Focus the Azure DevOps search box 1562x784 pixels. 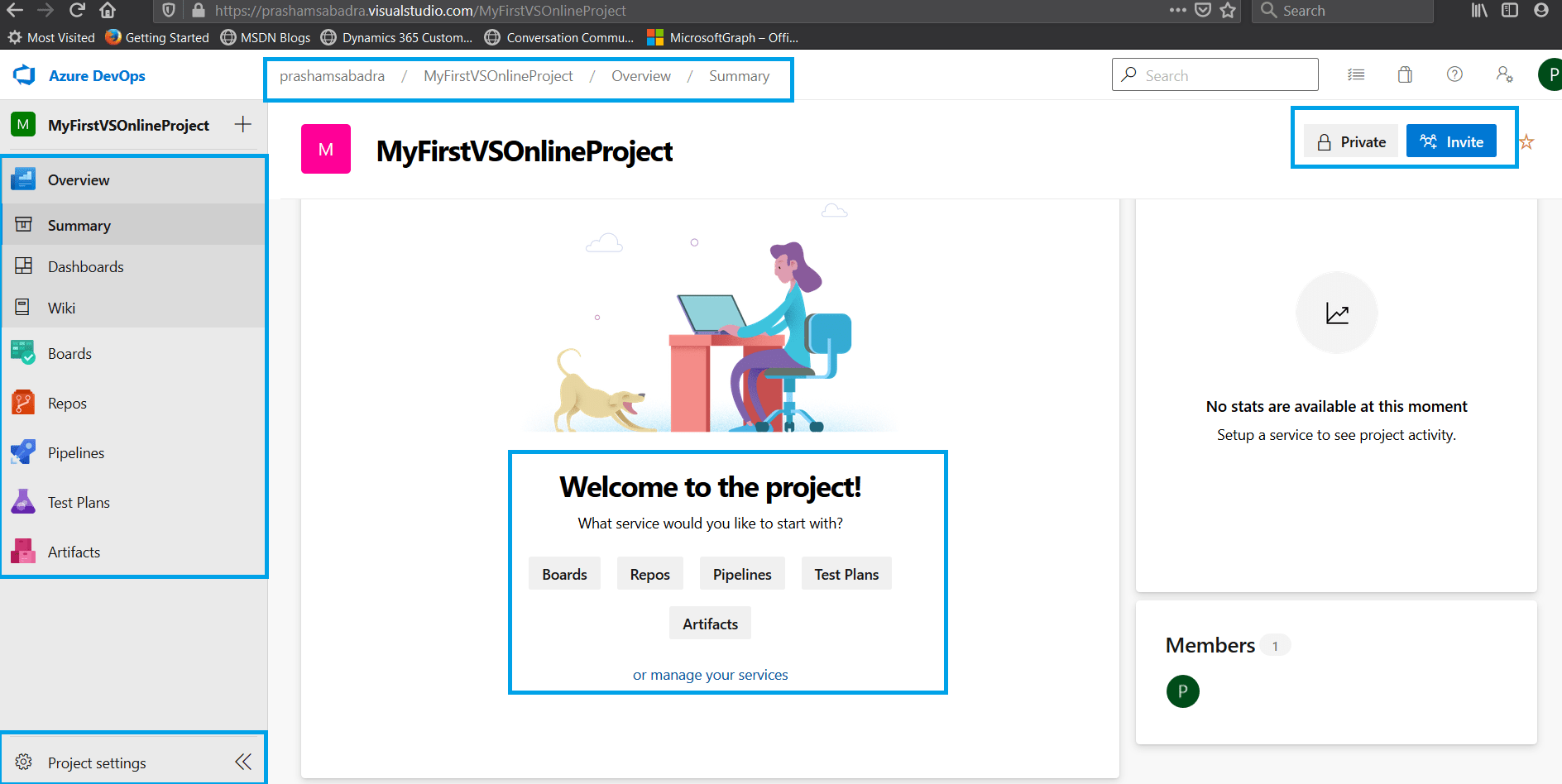[x=1215, y=74]
